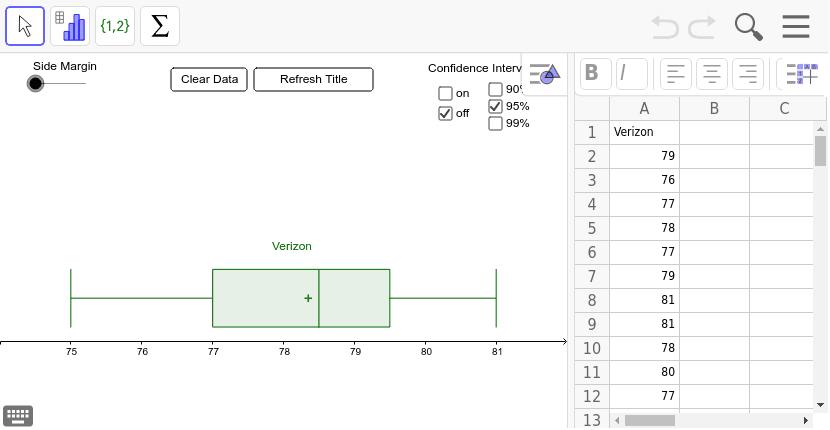This screenshot has width=830, height=430.
Task: Select row 1 header
Action: pos(592,132)
